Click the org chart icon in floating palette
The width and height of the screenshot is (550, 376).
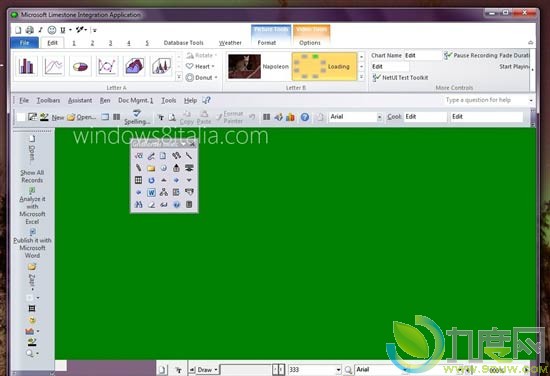point(164,192)
